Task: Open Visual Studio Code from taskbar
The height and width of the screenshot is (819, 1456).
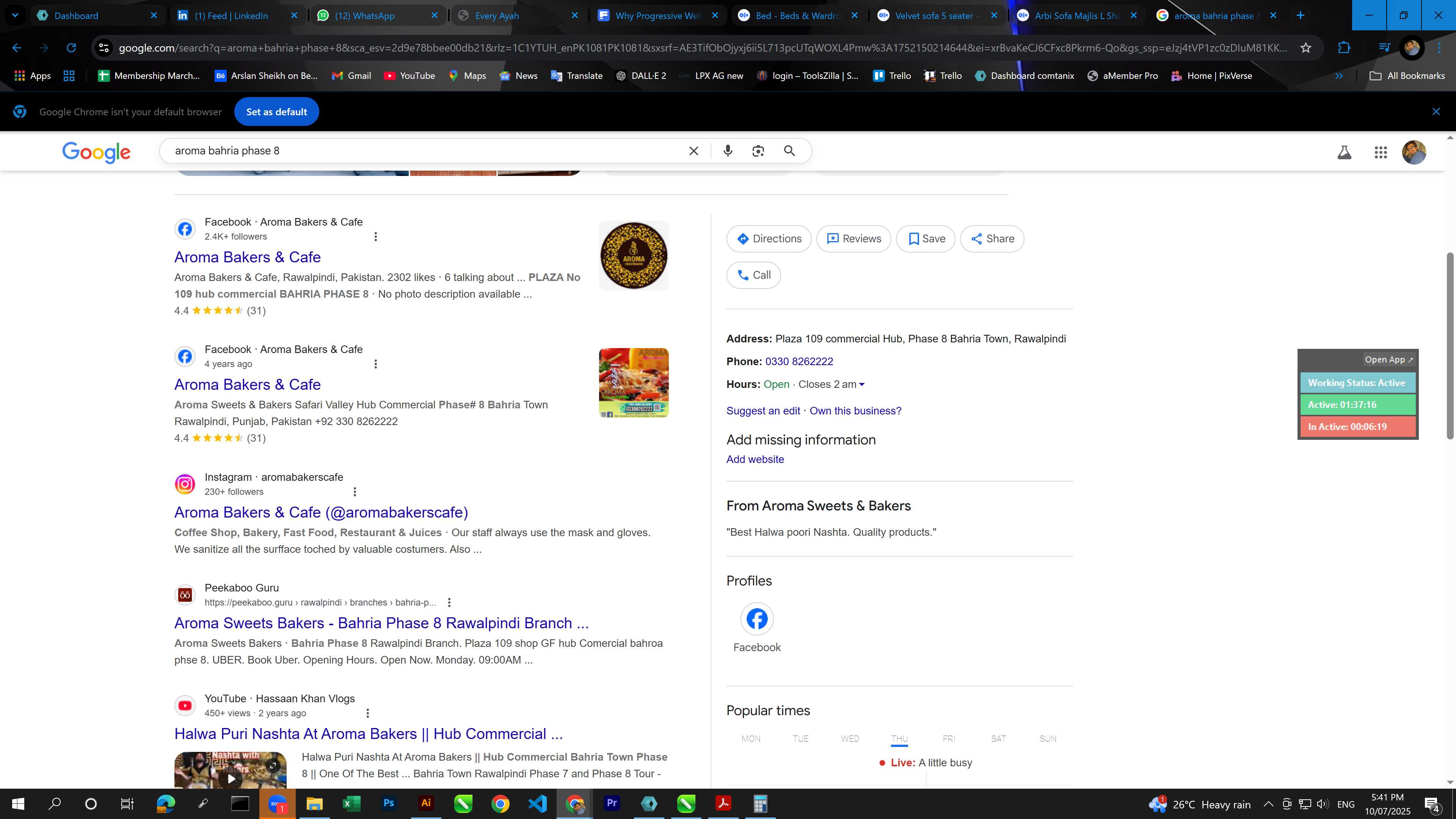Action: (x=538, y=803)
